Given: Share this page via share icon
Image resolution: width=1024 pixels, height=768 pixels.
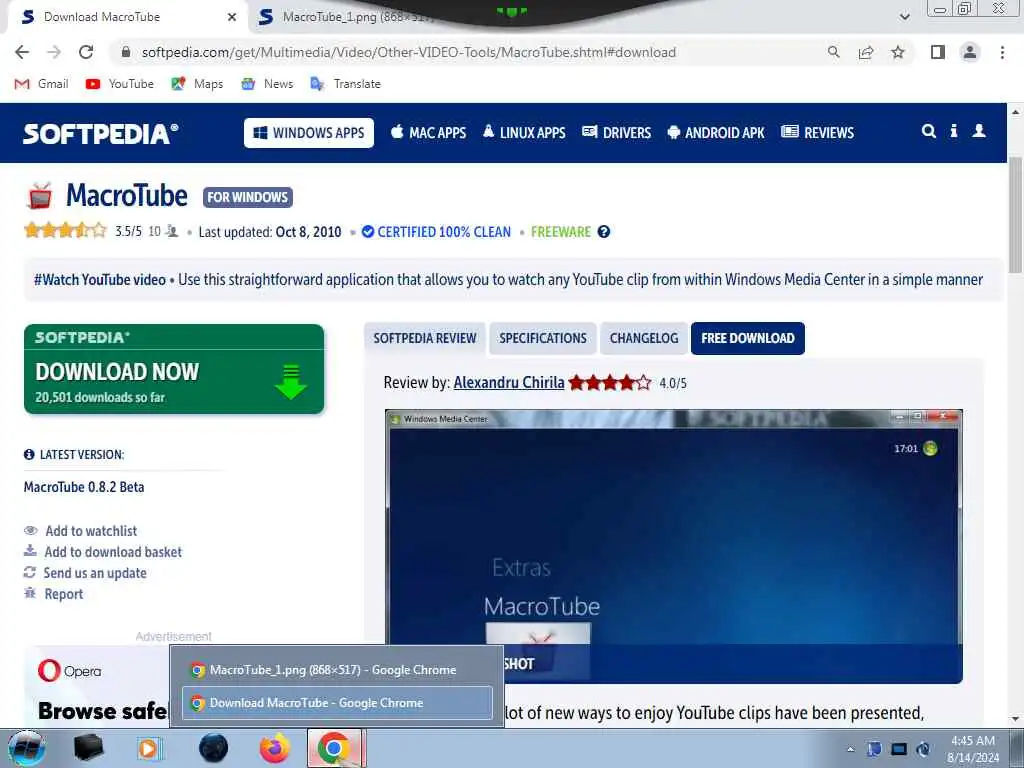Looking at the screenshot, I should 866,52.
